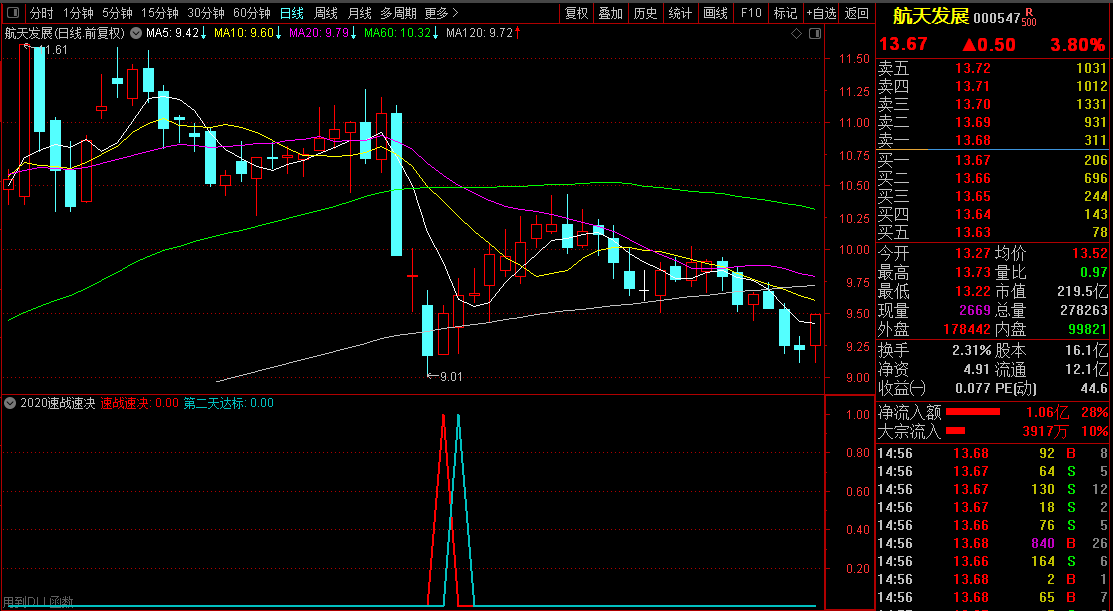This screenshot has width=1113, height=611.
Task: Select the 1分钟 timeframe
Action: coord(78,13)
